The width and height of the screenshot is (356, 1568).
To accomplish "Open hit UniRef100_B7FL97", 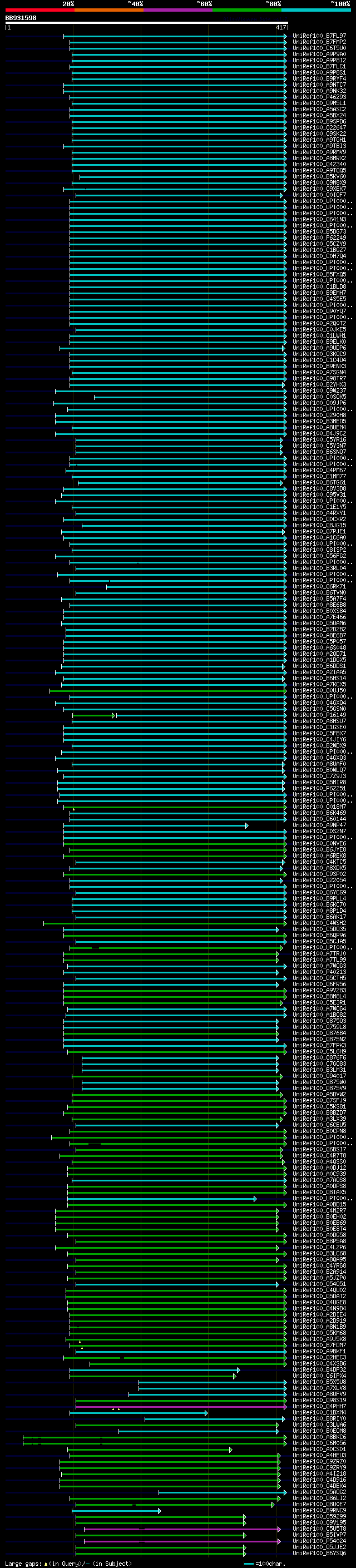I will pos(319,36).
